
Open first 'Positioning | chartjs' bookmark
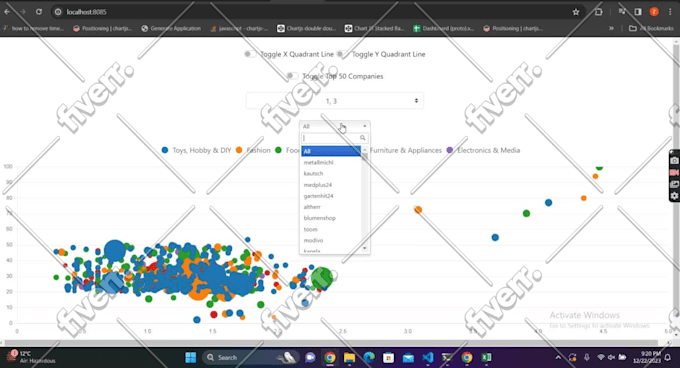102,29
